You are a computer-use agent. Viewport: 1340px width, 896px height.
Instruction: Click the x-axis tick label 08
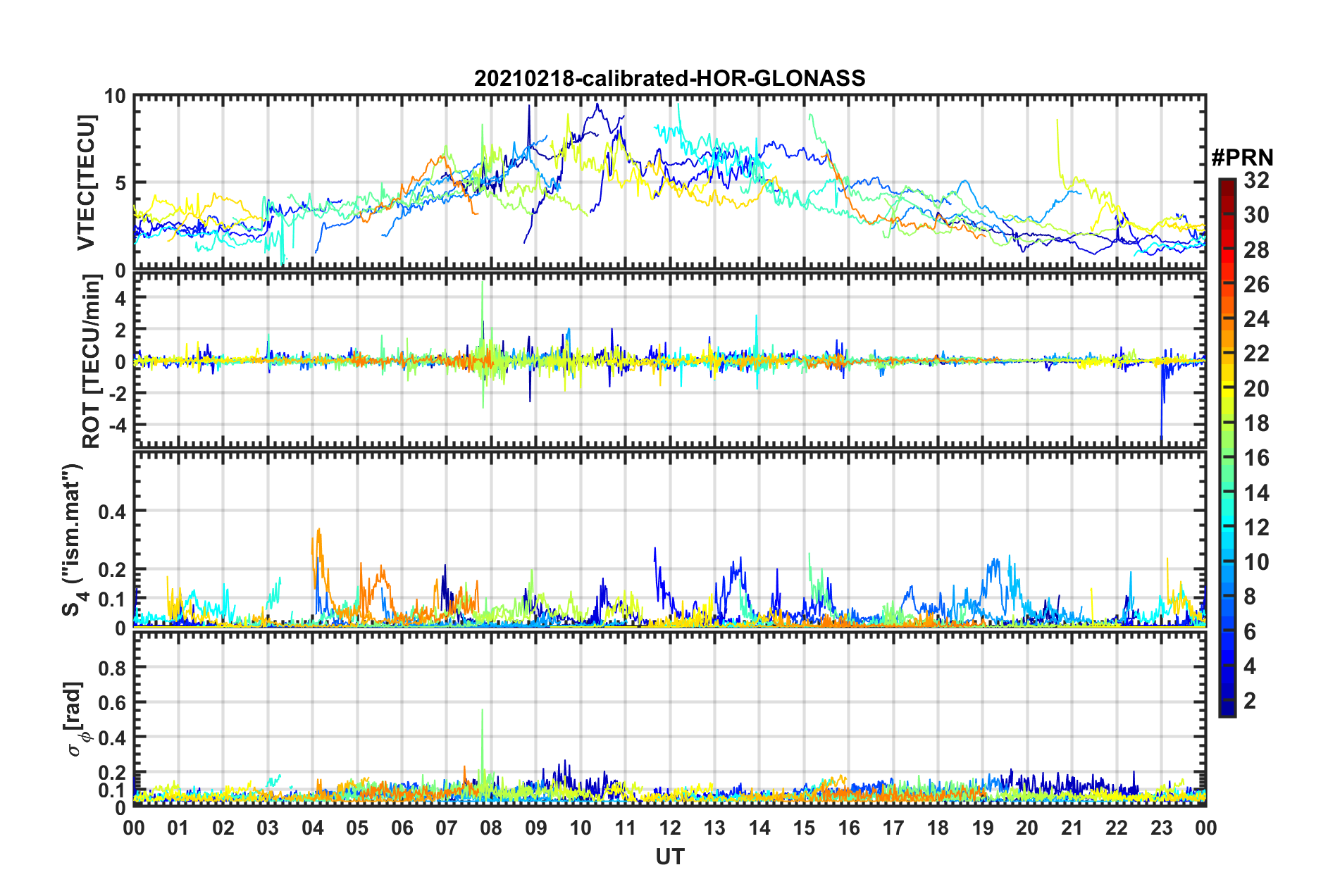click(x=491, y=828)
